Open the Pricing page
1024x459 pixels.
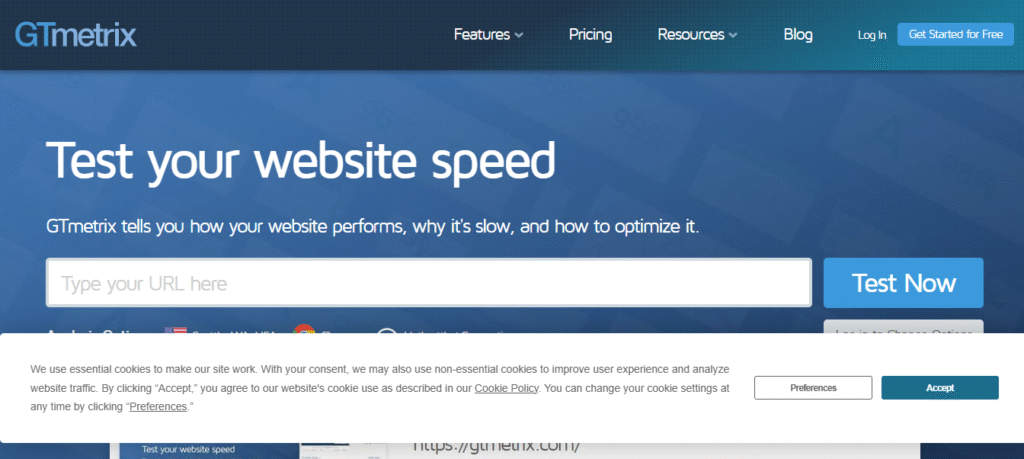(590, 34)
